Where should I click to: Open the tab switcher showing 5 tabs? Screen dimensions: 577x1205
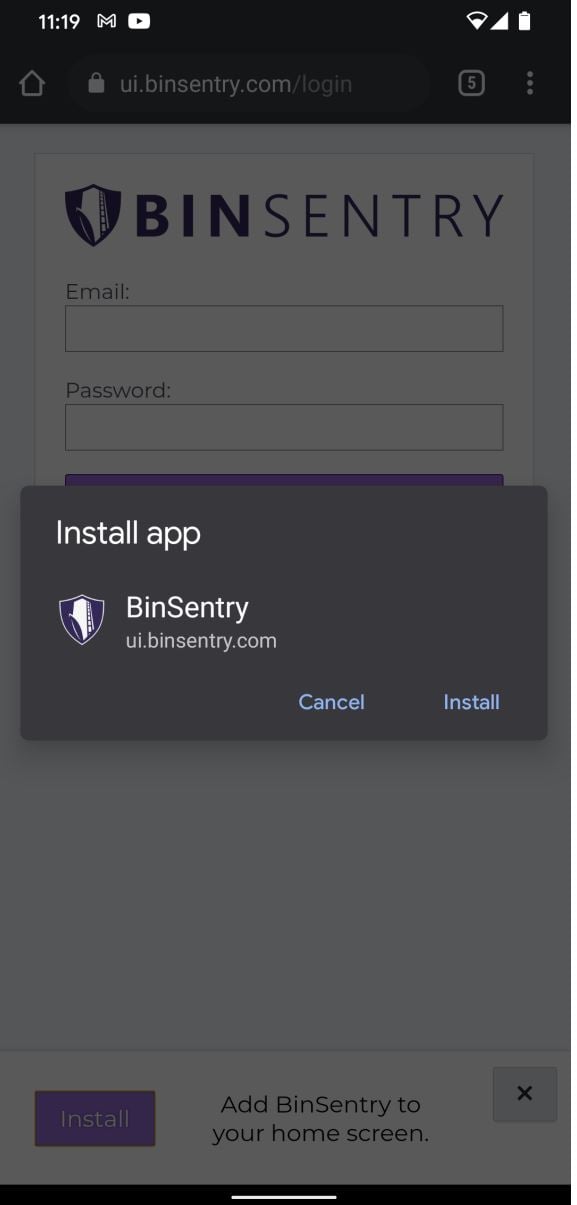(x=469, y=83)
